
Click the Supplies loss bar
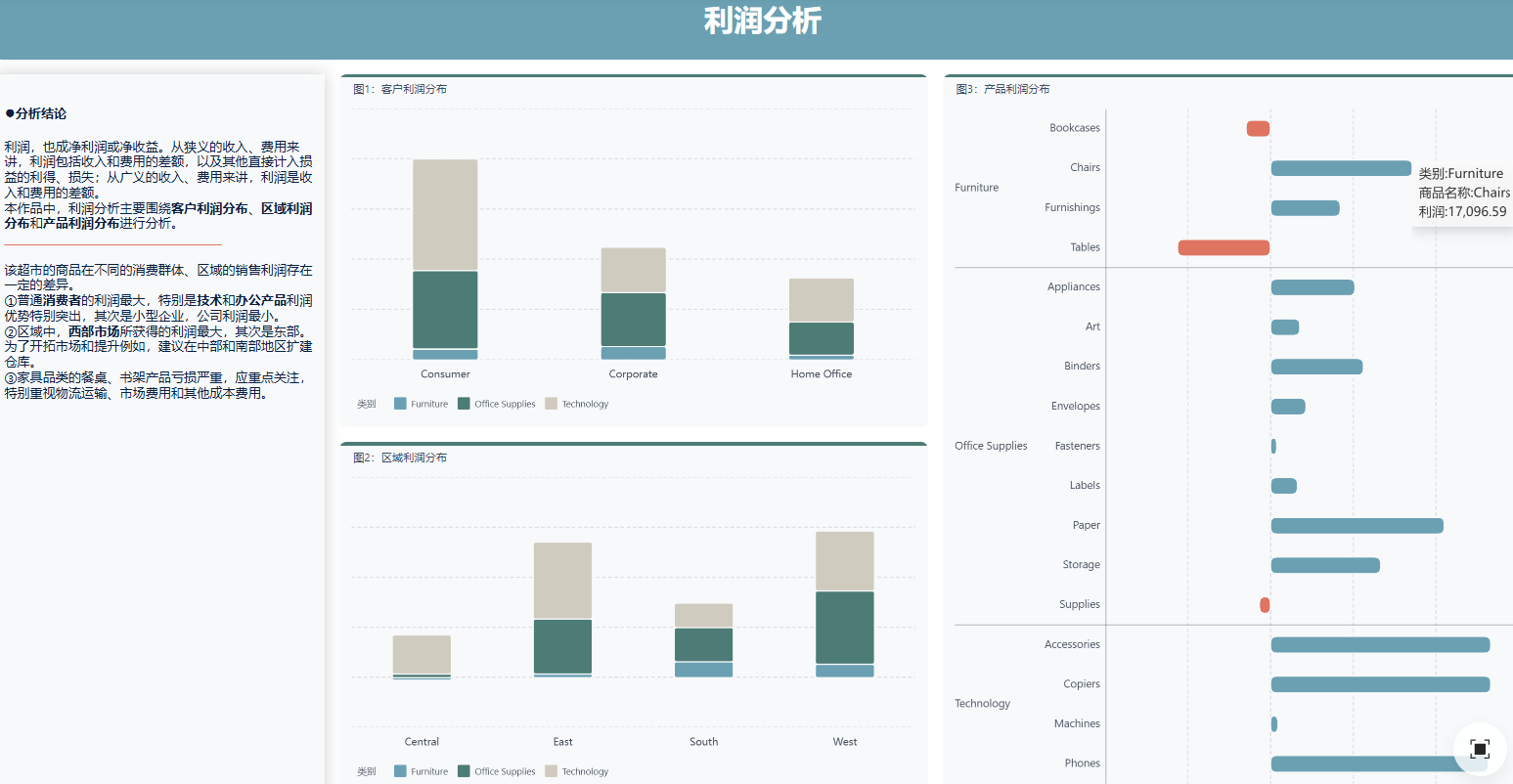pos(1265,605)
